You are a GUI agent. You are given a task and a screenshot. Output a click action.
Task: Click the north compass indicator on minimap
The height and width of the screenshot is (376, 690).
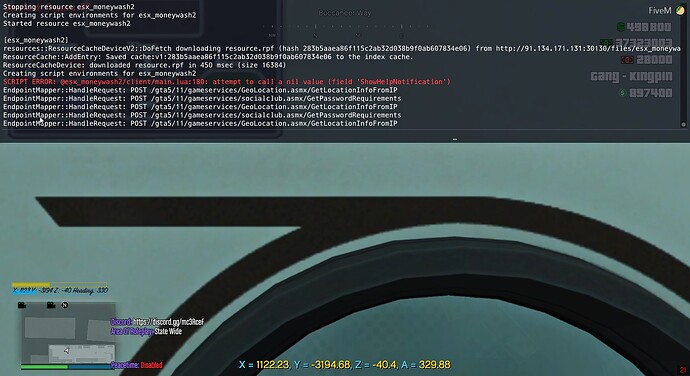[x=65, y=305]
